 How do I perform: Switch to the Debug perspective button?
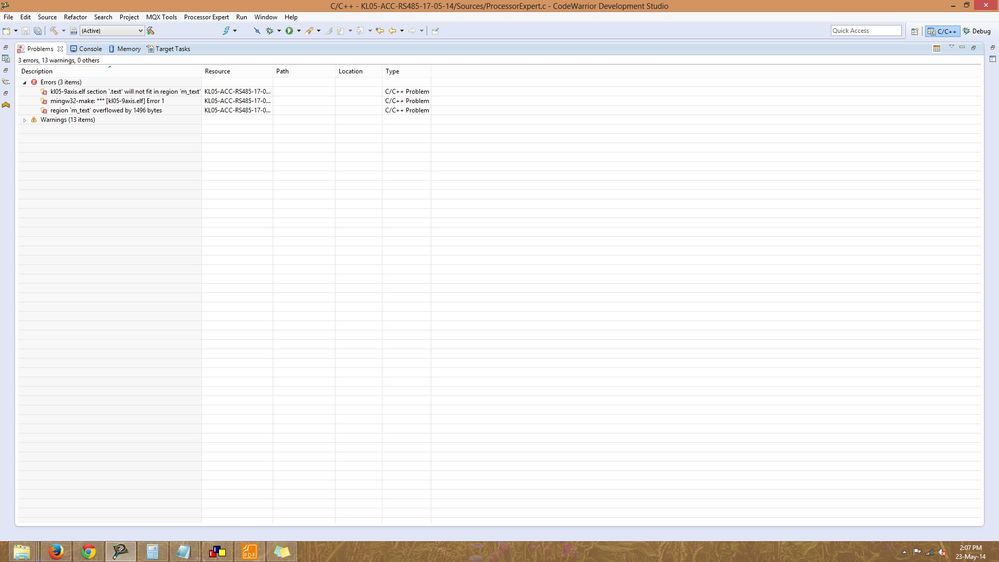click(977, 31)
